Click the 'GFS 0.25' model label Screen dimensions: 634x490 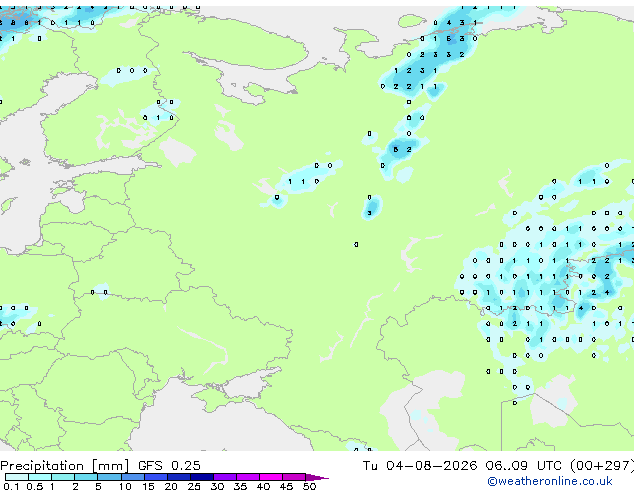[169, 466]
